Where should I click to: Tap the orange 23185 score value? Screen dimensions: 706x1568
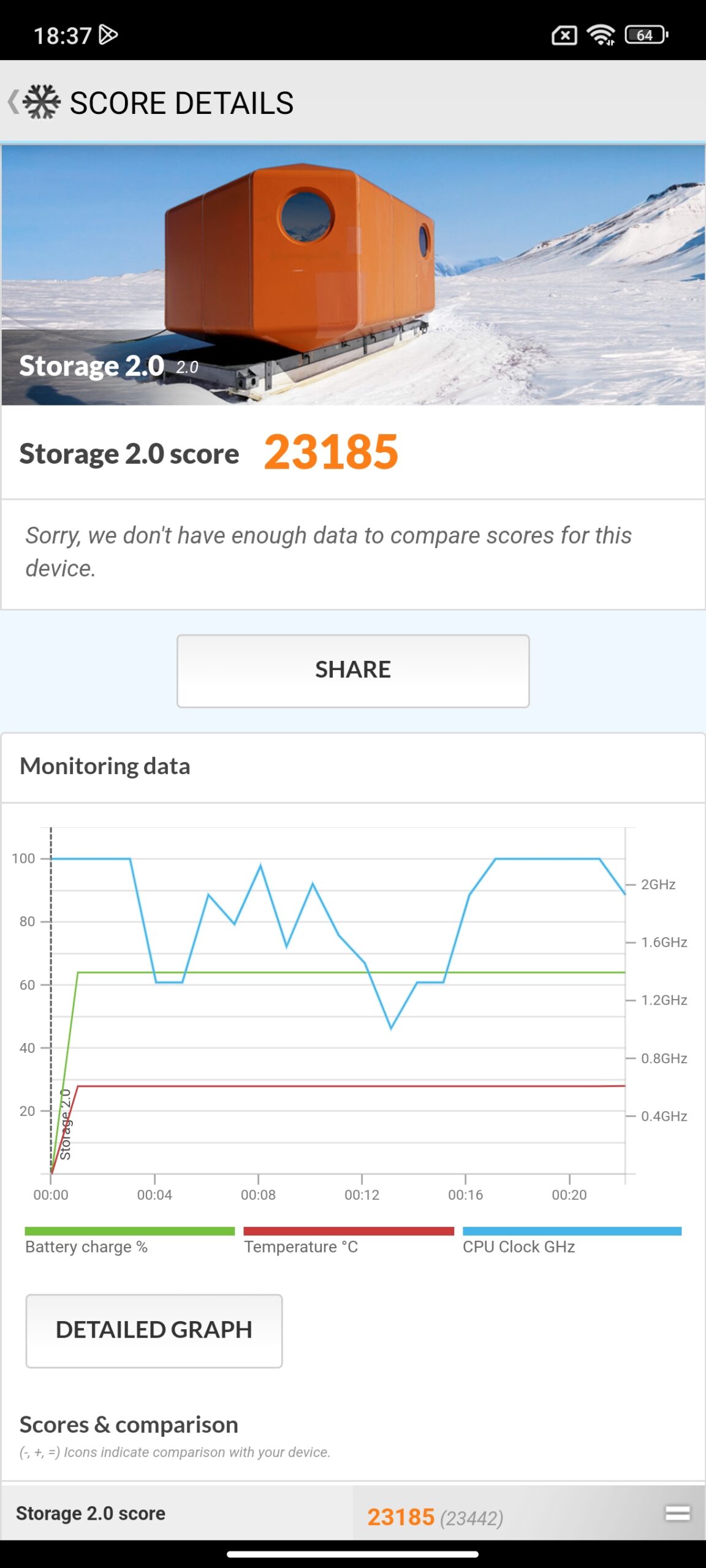pos(331,452)
